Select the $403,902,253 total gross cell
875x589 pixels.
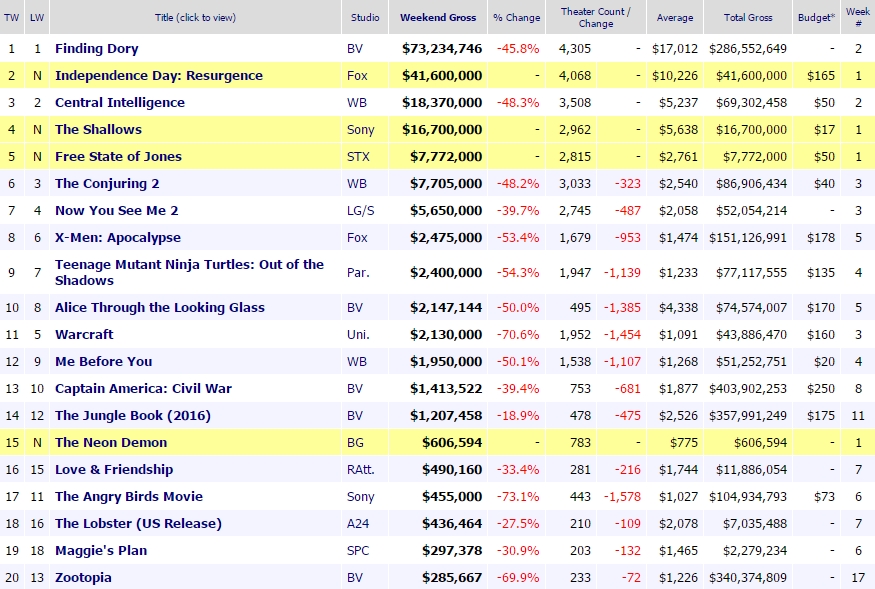[x=748, y=389]
